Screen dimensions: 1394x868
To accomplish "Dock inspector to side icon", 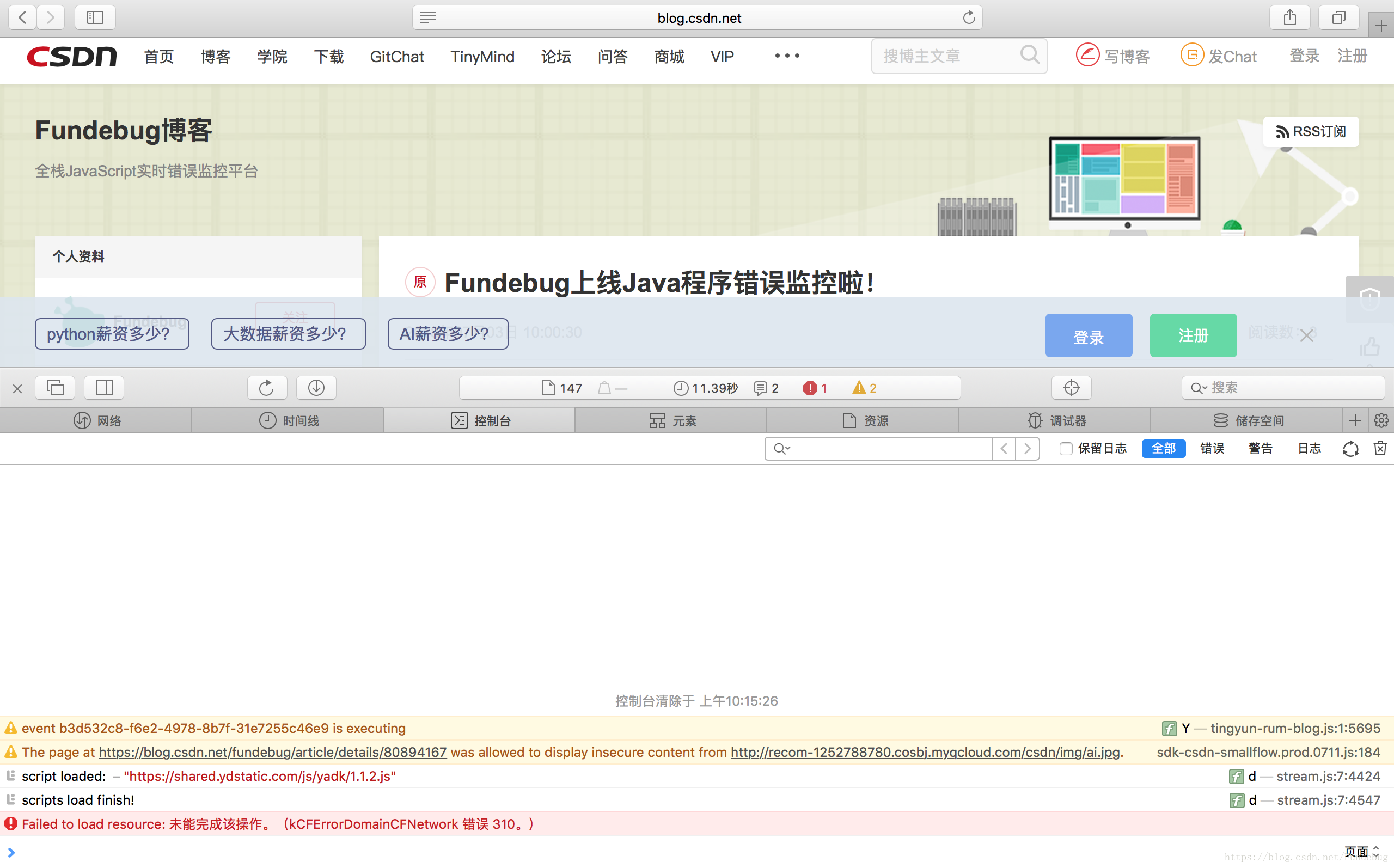I will [x=104, y=388].
